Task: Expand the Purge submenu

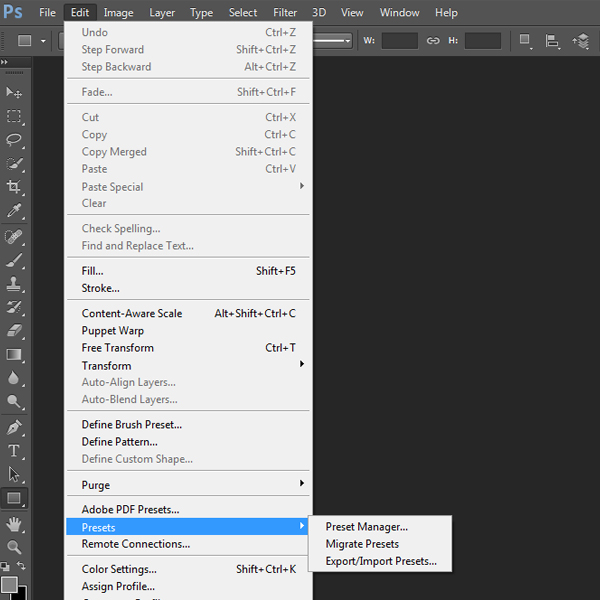Action: 188,484
